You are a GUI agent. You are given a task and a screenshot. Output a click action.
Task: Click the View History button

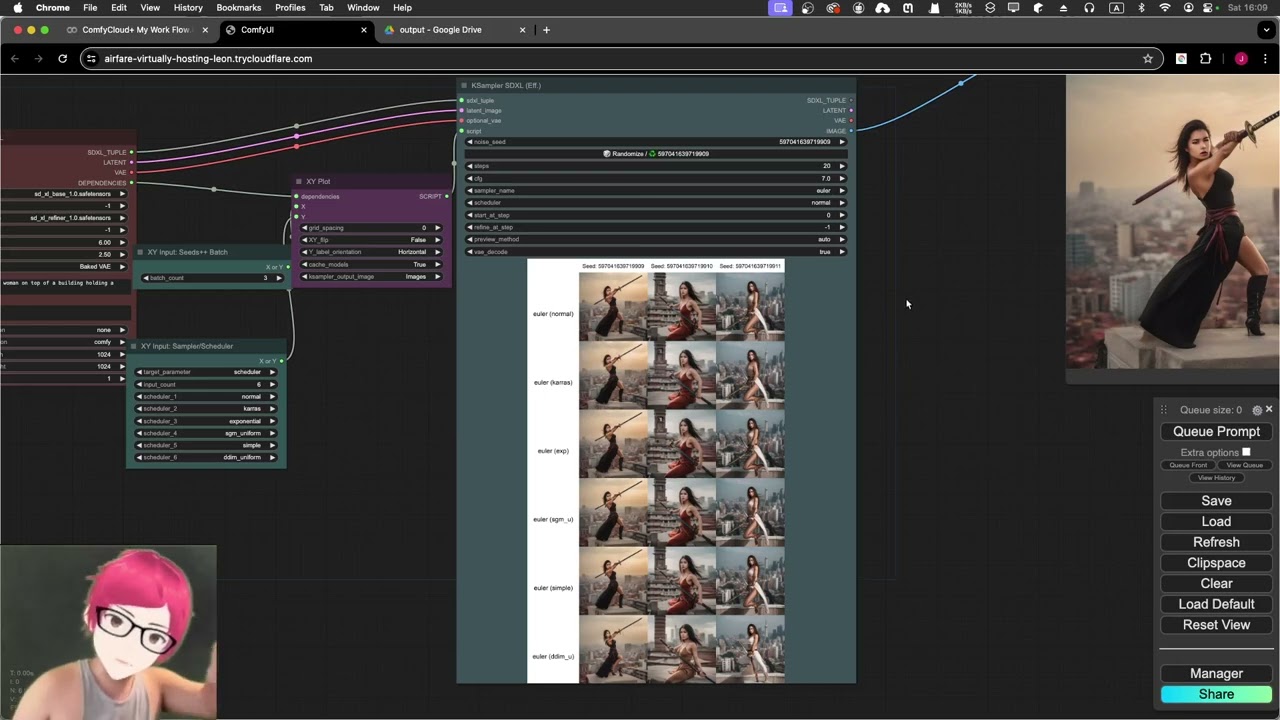coord(1216,478)
